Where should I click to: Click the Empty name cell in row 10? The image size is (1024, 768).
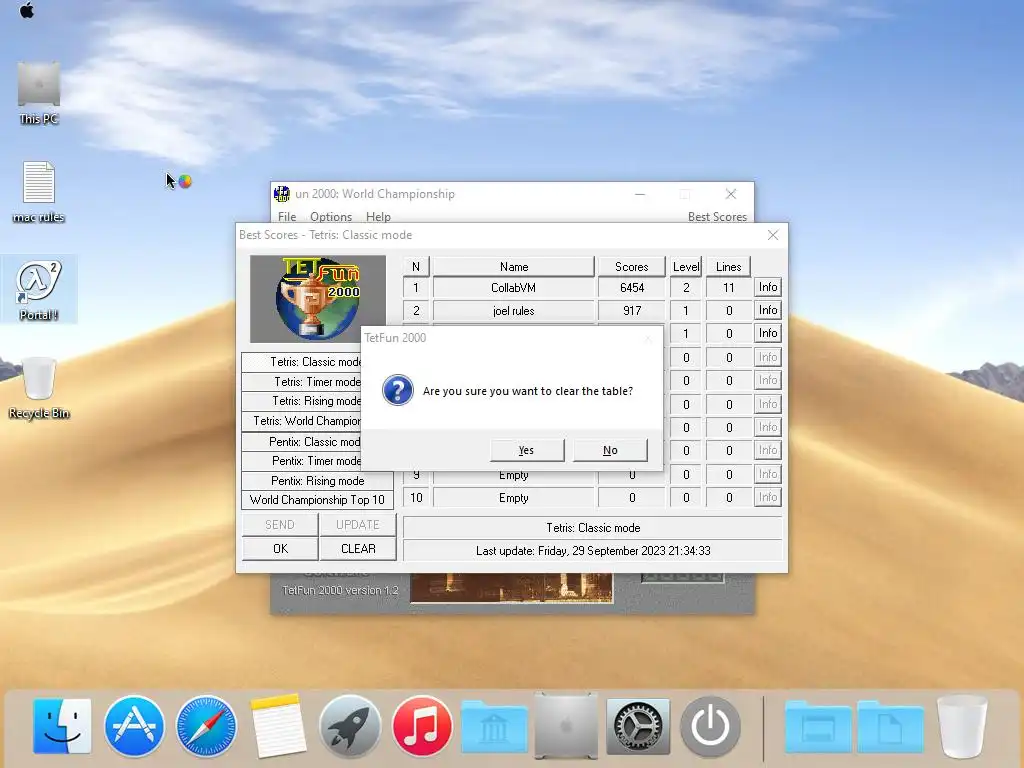point(514,498)
